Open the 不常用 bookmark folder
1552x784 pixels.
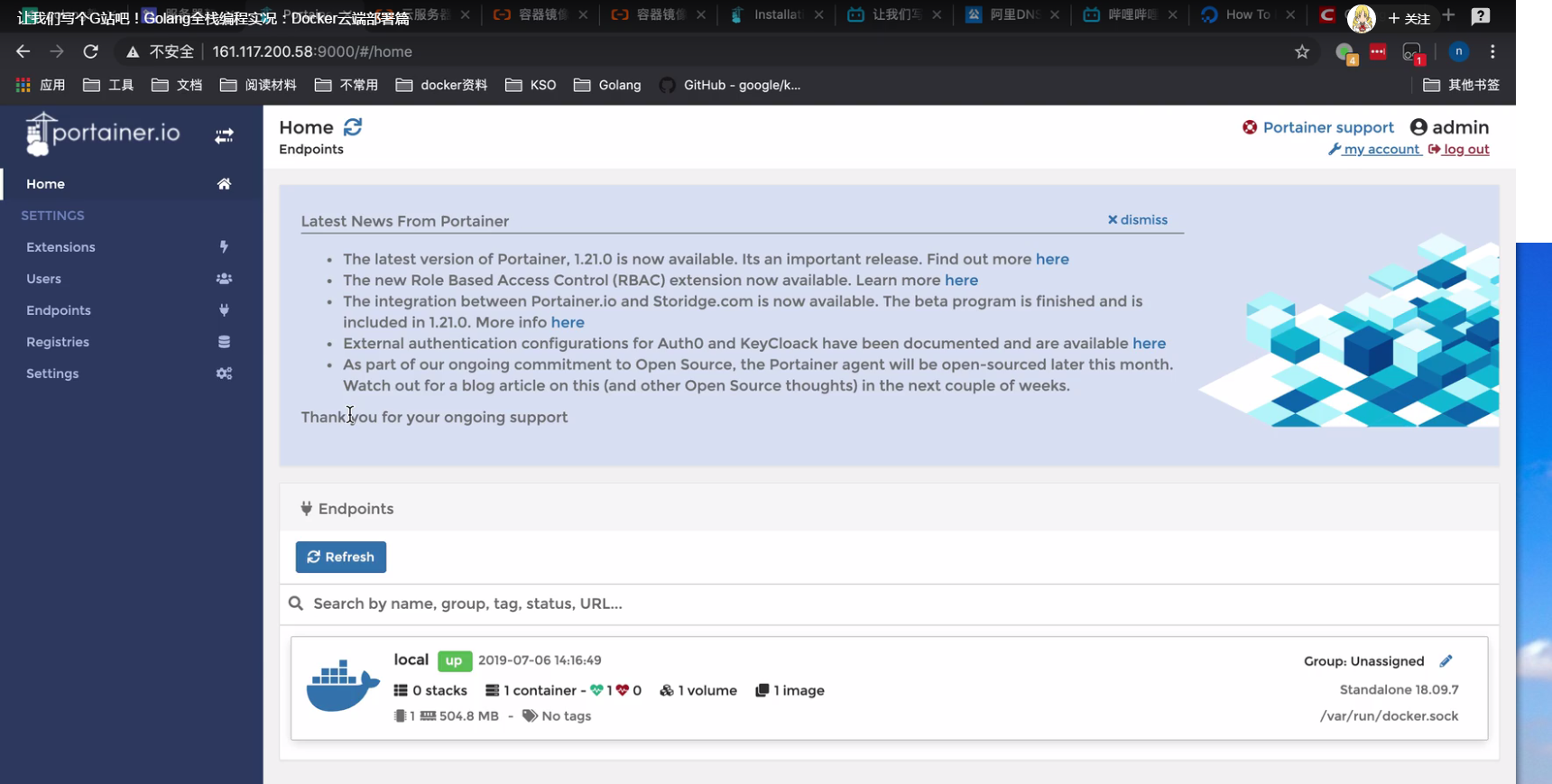point(346,85)
